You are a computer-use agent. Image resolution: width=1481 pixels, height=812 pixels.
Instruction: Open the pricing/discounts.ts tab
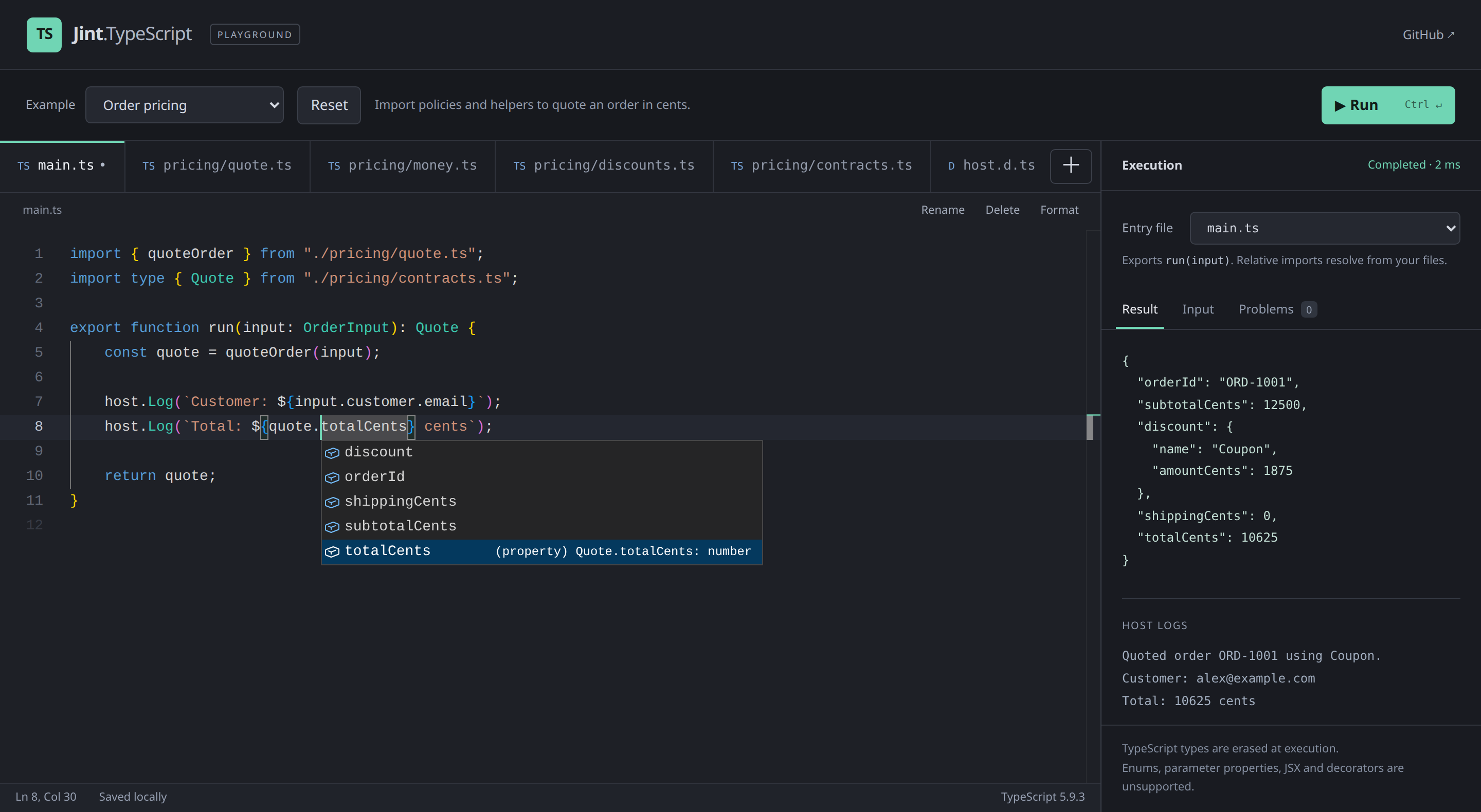pos(604,165)
